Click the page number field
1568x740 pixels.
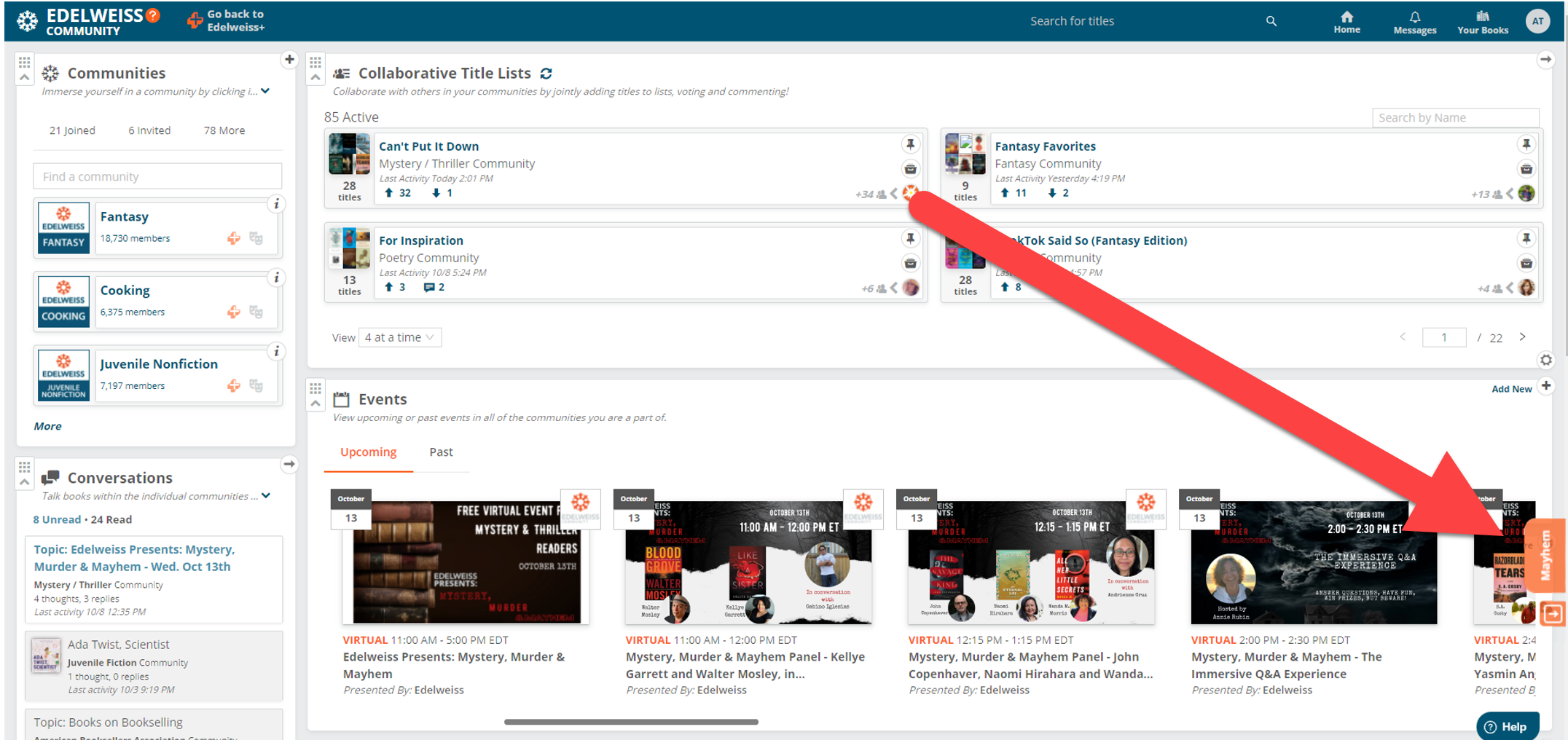tap(1443, 337)
